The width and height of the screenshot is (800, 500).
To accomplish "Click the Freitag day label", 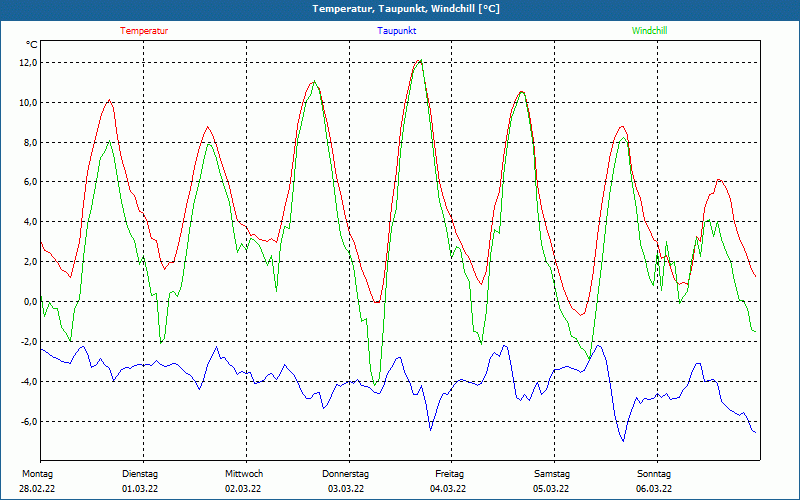I will click(449, 474).
